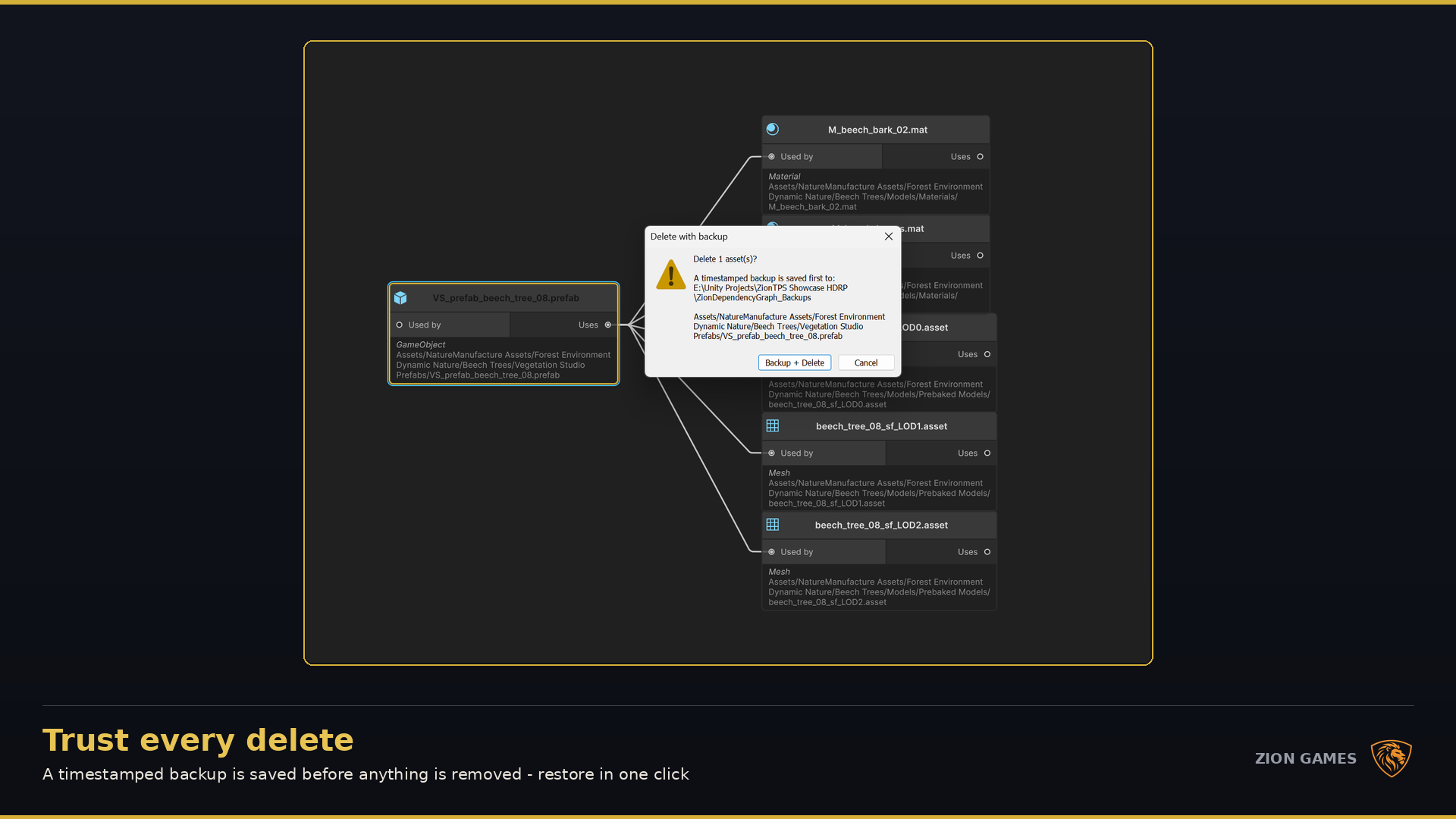Click the Uses port on the prefab node
This screenshot has width=1456, height=819.
pos(608,325)
